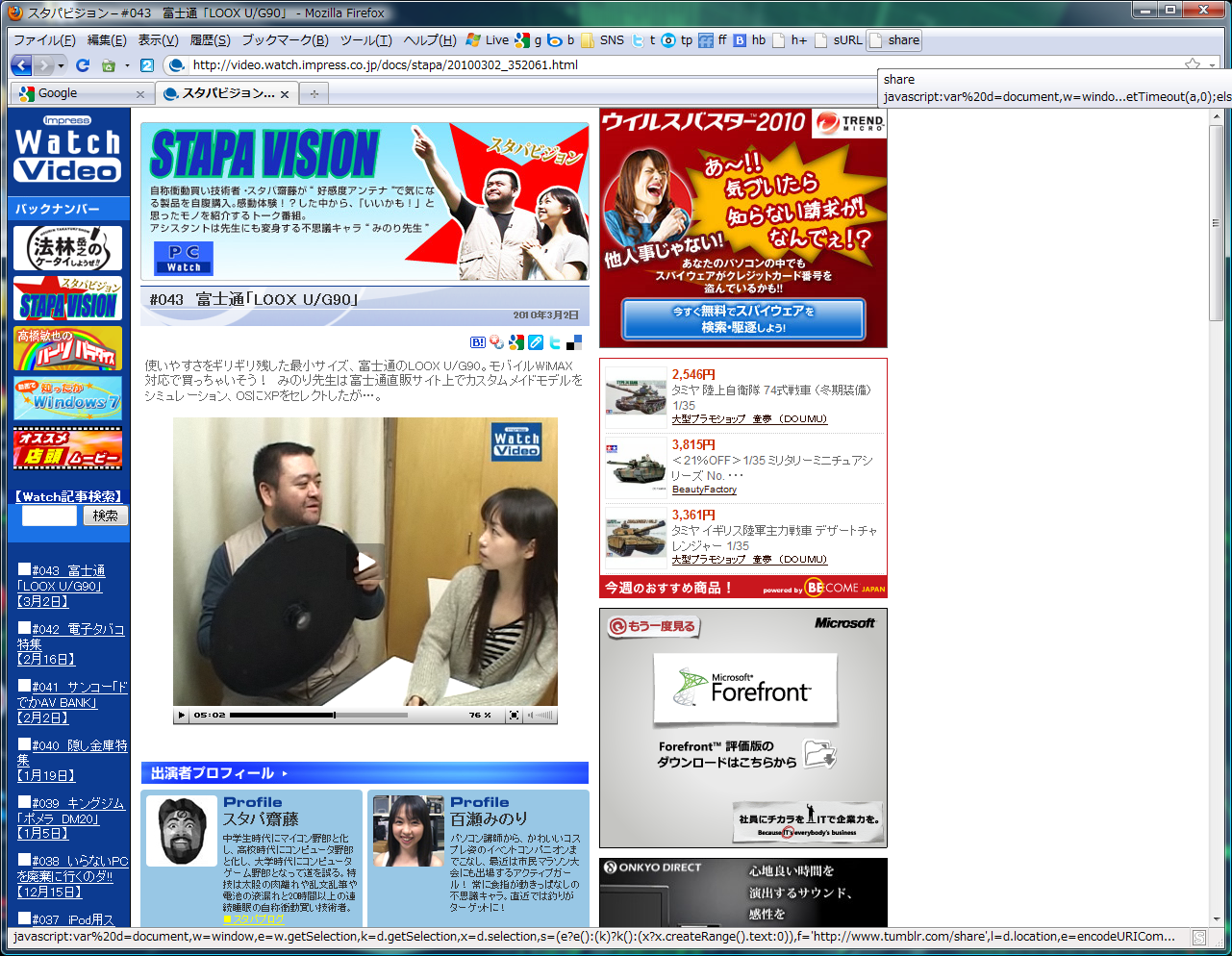1232x956 pixels.
Task: Click the sURL bookmarklet
Action: [x=839, y=40]
